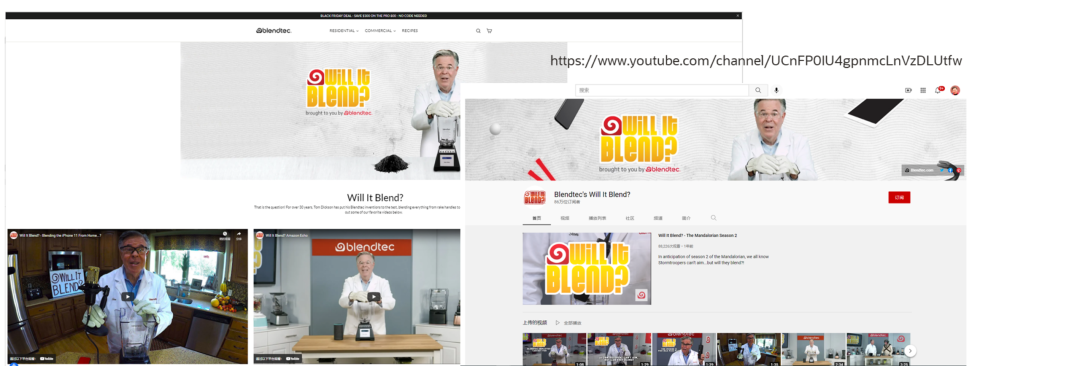Open the third uploaded video thumbnail

(x=684, y=349)
